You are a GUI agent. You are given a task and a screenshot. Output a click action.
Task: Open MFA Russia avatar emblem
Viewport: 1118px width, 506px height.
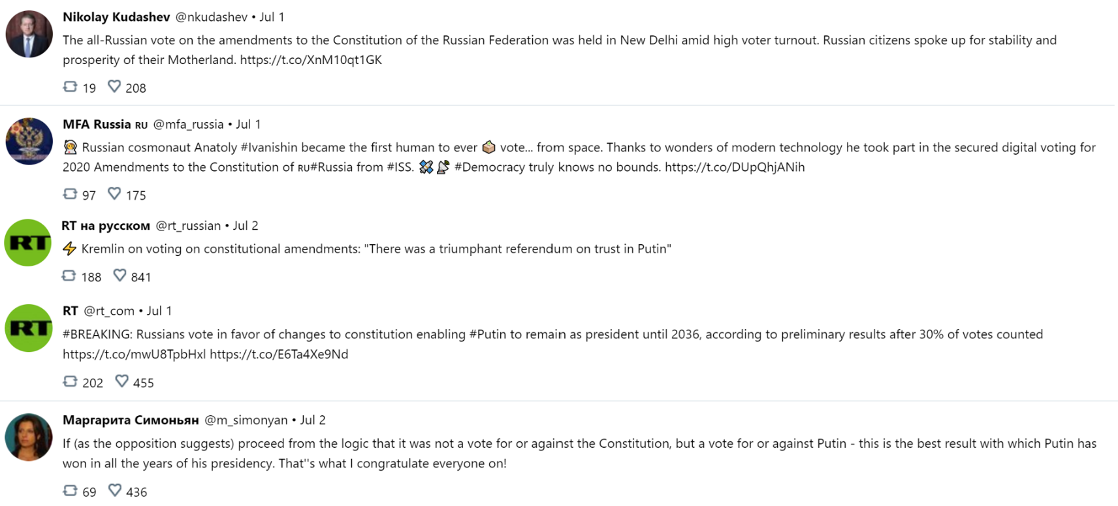pos(29,141)
